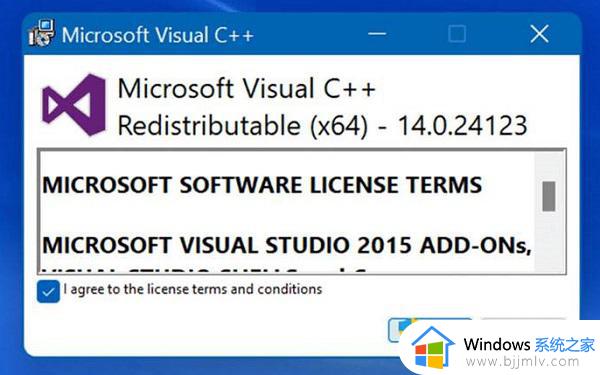Click the installer icon in title bar

pos(41,33)
